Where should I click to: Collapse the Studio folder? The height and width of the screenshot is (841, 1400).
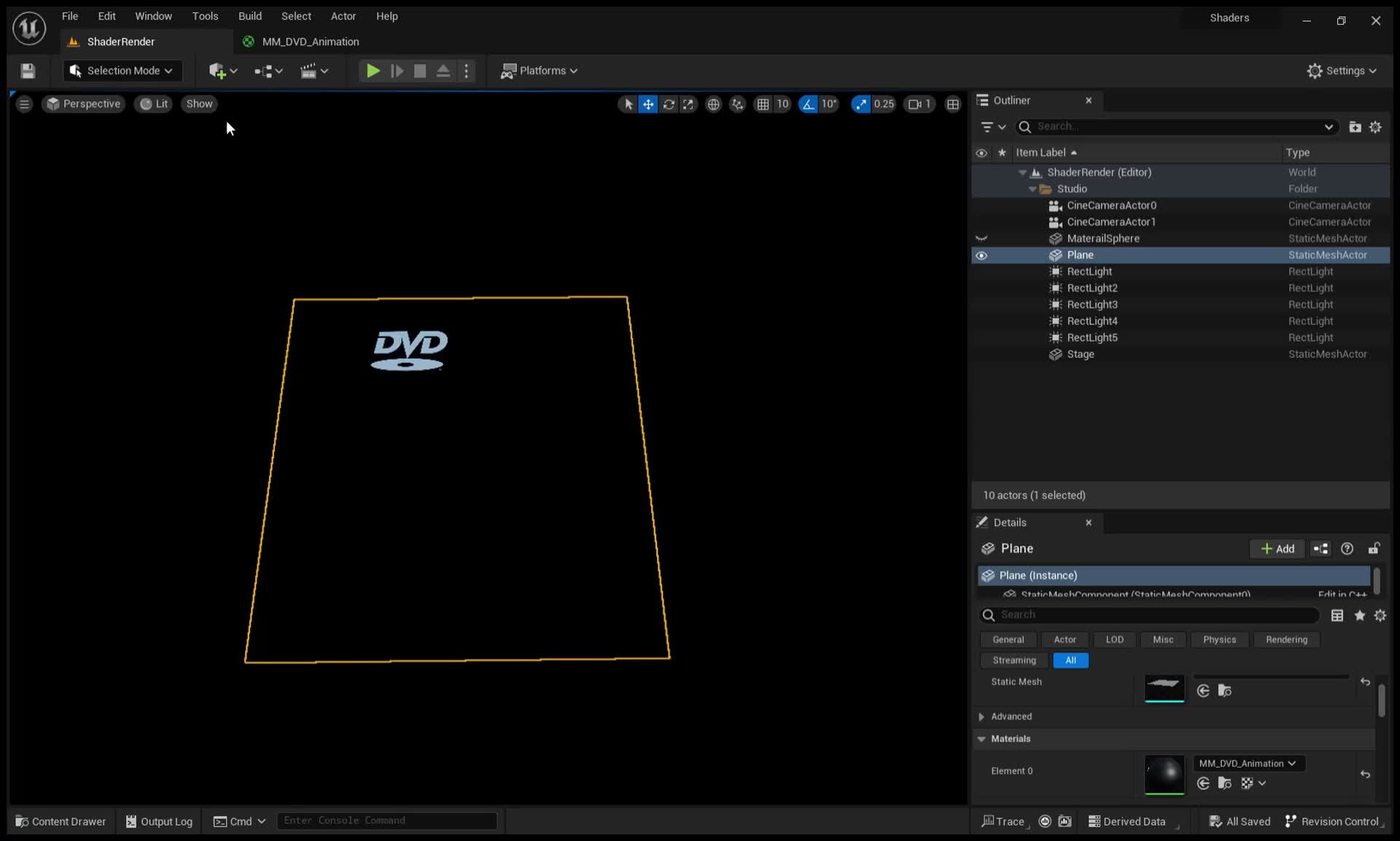tap(1032, 189)
